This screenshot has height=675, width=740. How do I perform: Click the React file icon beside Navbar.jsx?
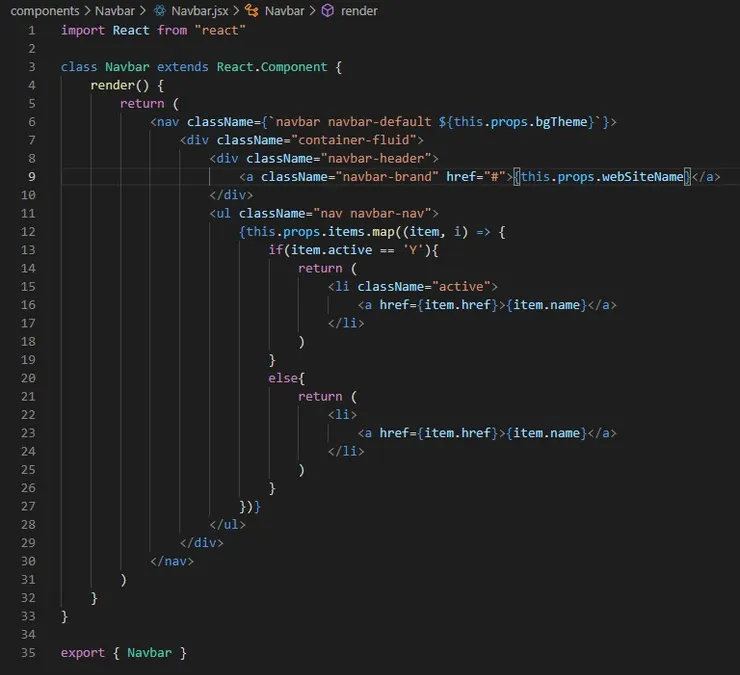click(160, 10)
